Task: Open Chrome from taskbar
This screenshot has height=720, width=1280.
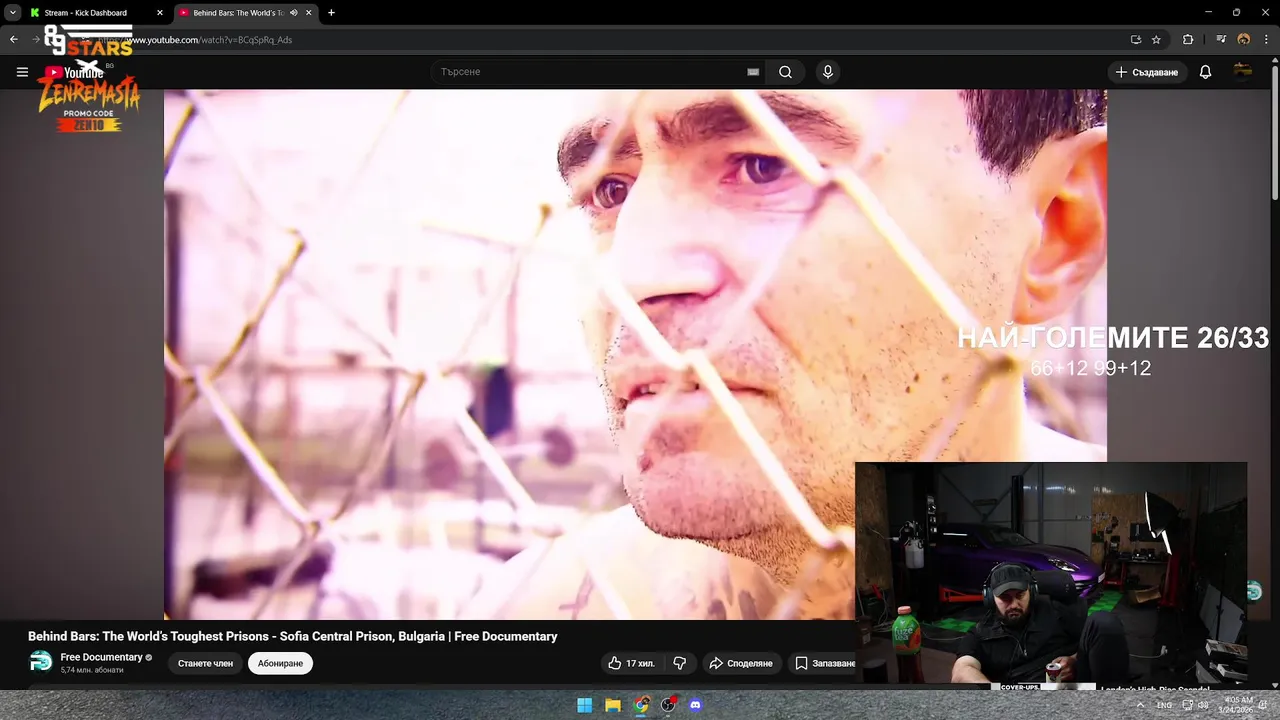Action: point(641,705)
